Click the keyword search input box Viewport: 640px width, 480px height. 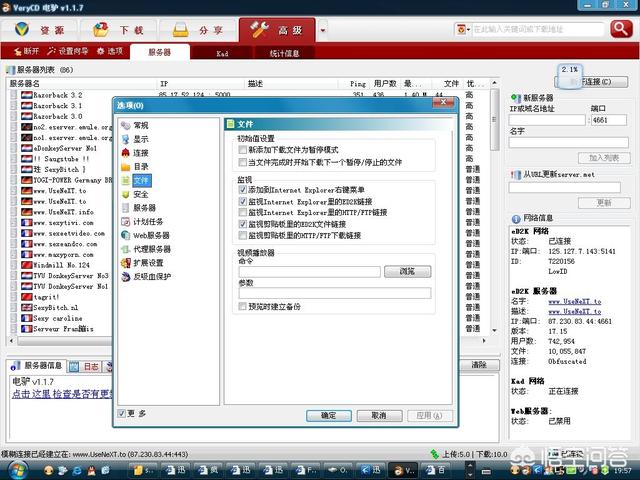click(x=537, y=29)
